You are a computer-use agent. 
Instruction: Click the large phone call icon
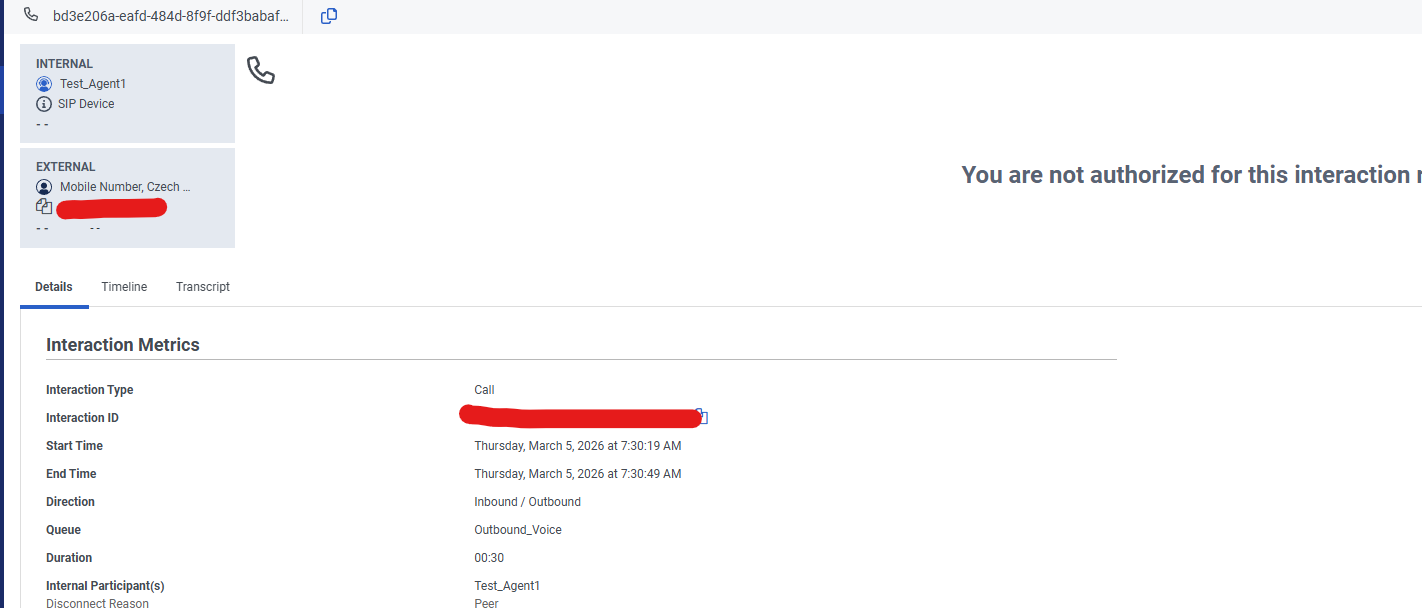coord(261,70)
